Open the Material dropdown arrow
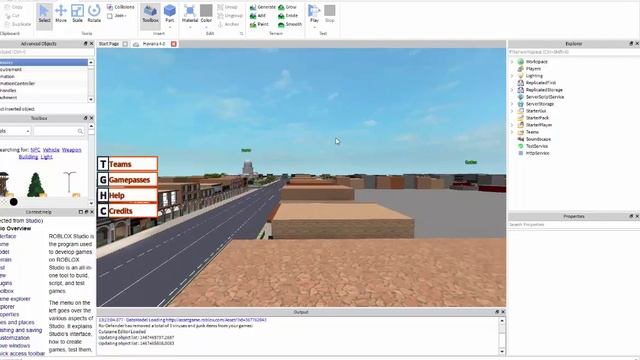640x360 pixels. (190, 27)
